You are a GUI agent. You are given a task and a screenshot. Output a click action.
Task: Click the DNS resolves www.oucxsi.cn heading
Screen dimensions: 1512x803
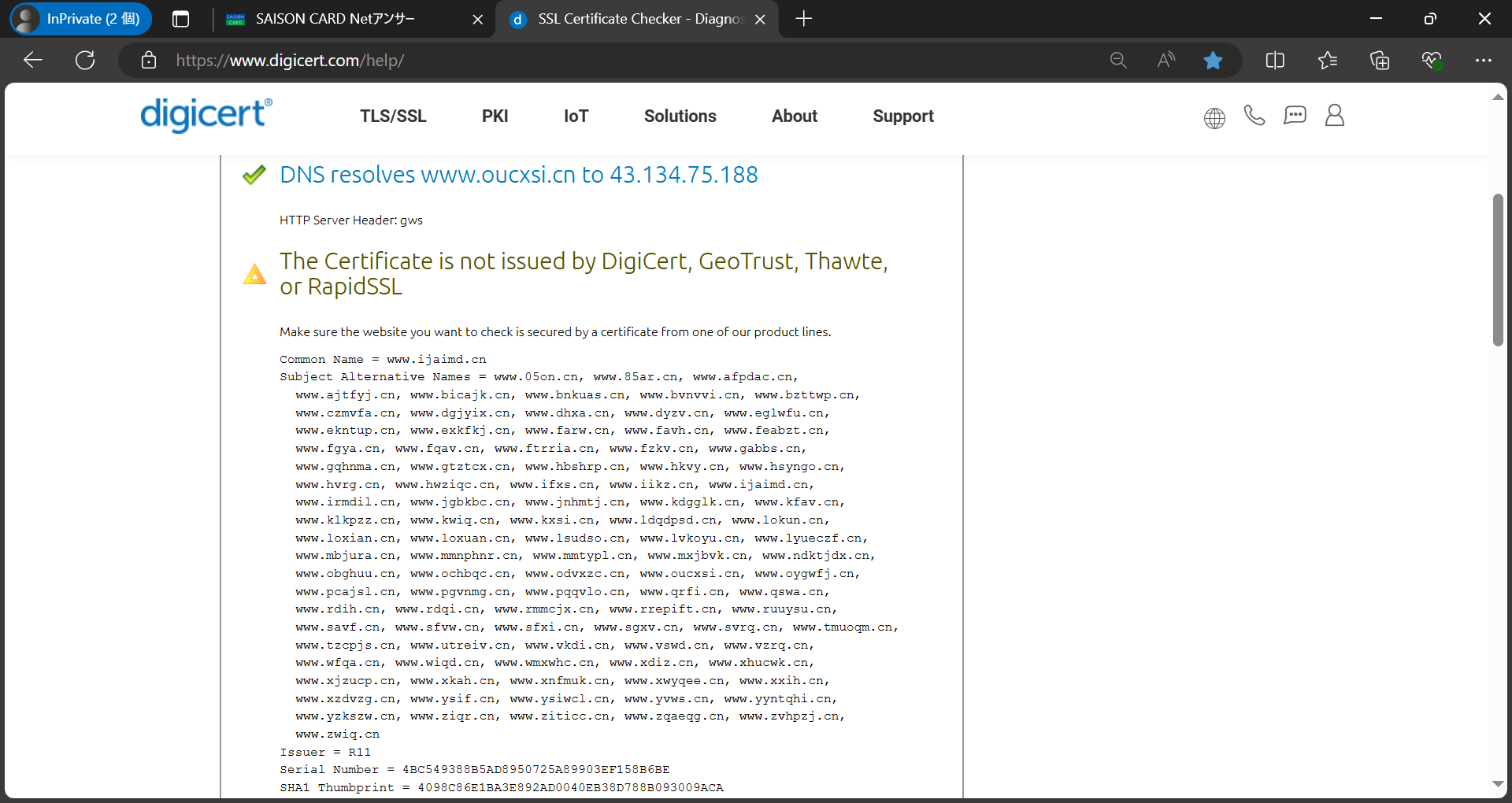click(x=518, y=175)
